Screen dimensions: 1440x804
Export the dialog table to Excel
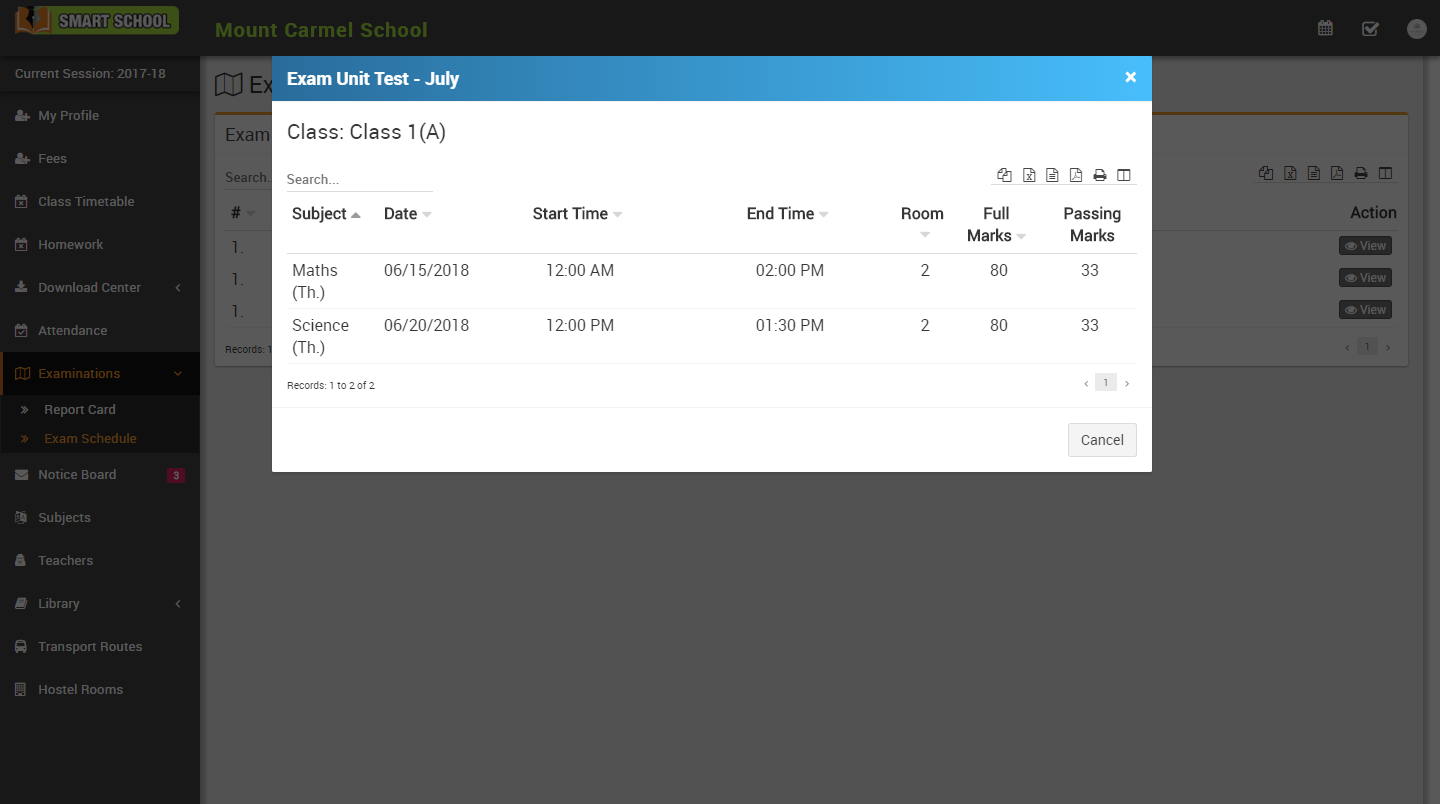click(x=1028, y=175)
